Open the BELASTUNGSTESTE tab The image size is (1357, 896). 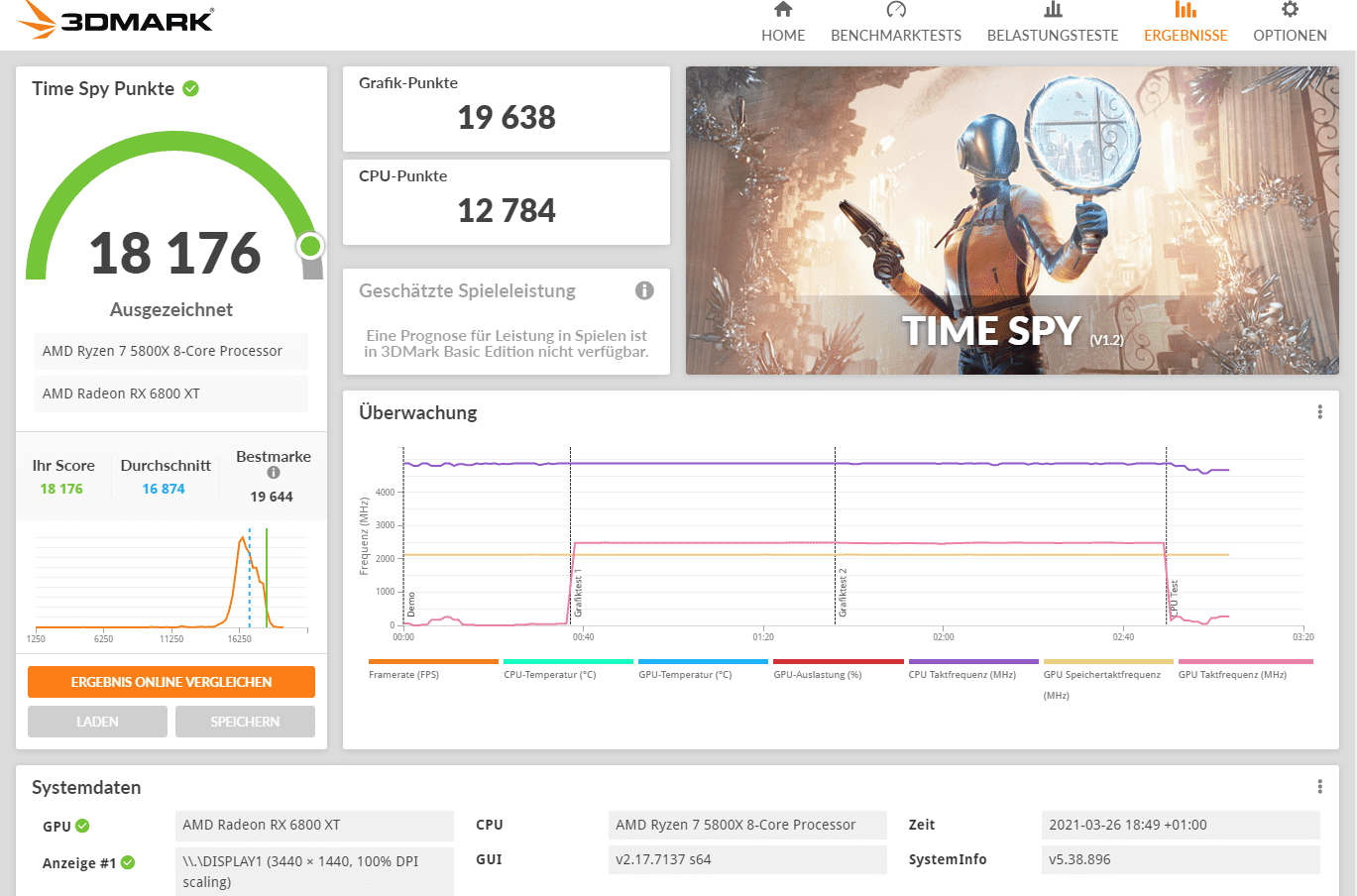click(x=1053, y=22)
